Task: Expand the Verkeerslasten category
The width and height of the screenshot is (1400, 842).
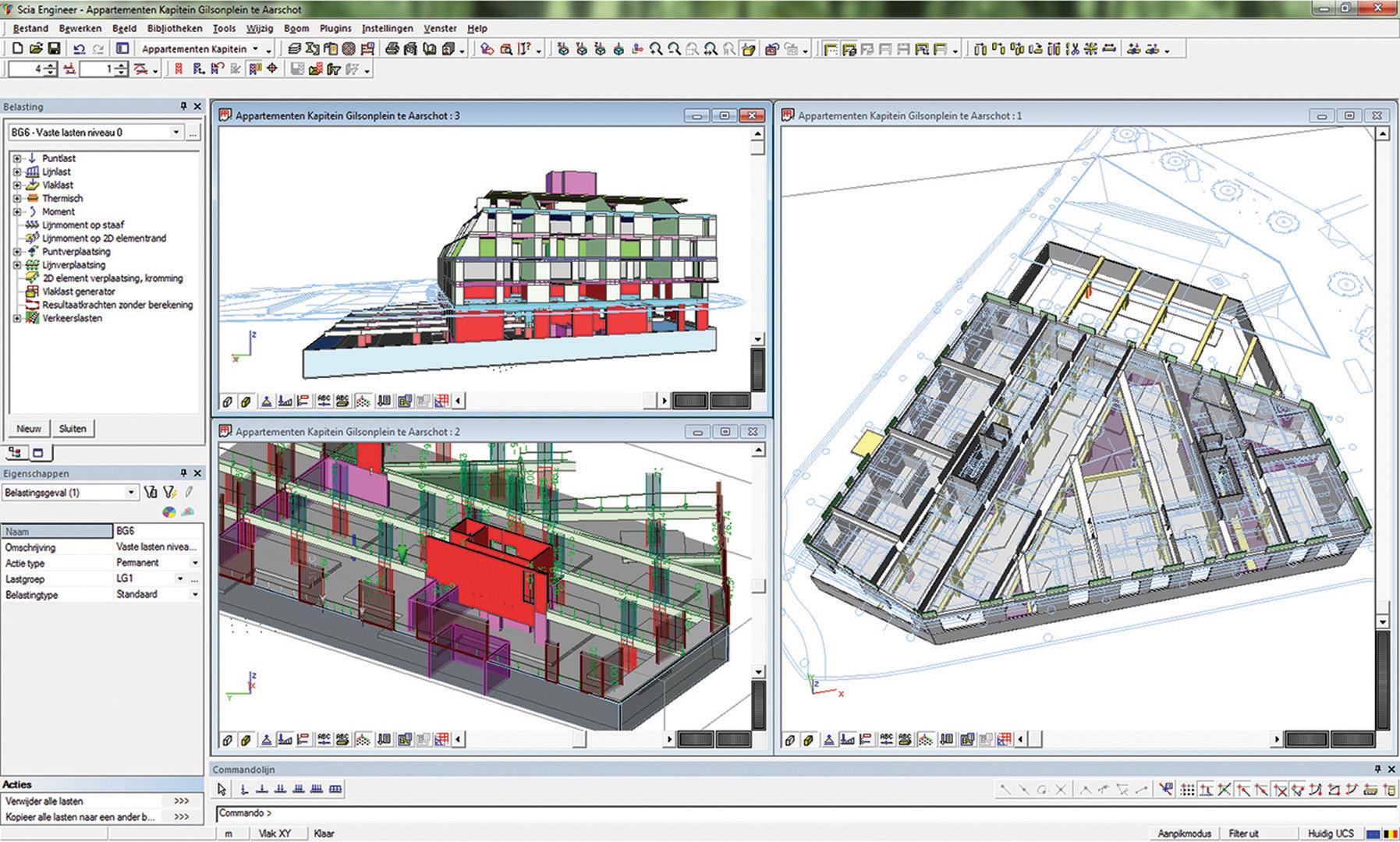Action: click(x=17, y=318)
